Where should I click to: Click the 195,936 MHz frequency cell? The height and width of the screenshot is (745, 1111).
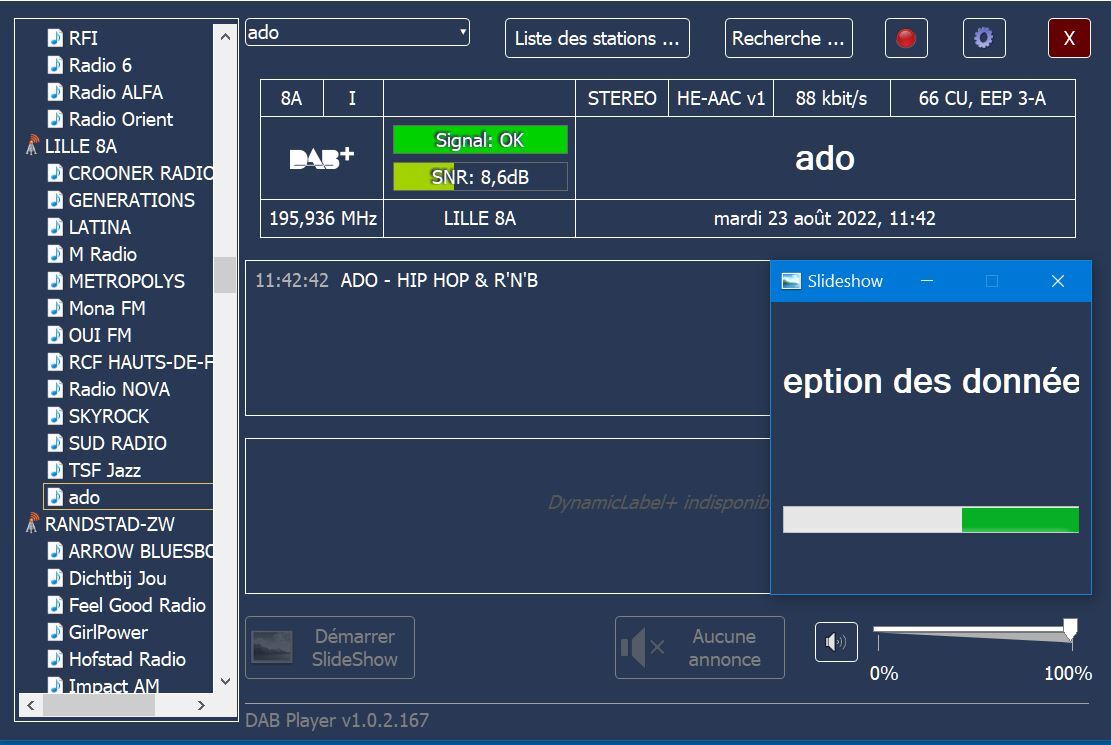tap(322, 218)
